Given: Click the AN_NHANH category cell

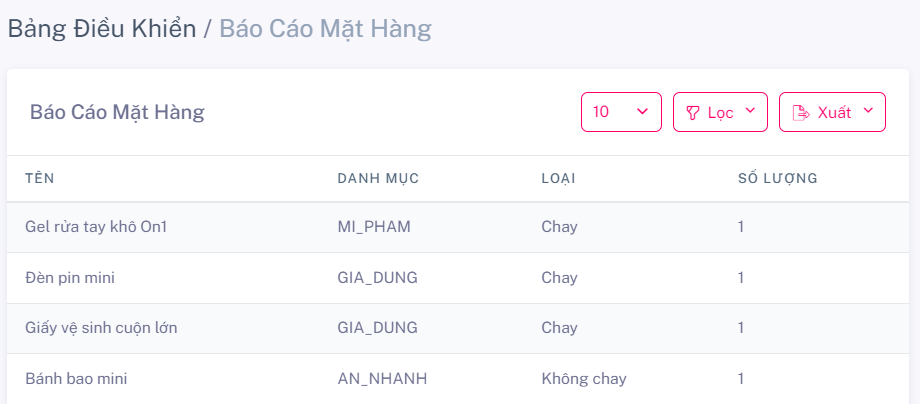Looking at the screenshot, I should click(382, 379).
